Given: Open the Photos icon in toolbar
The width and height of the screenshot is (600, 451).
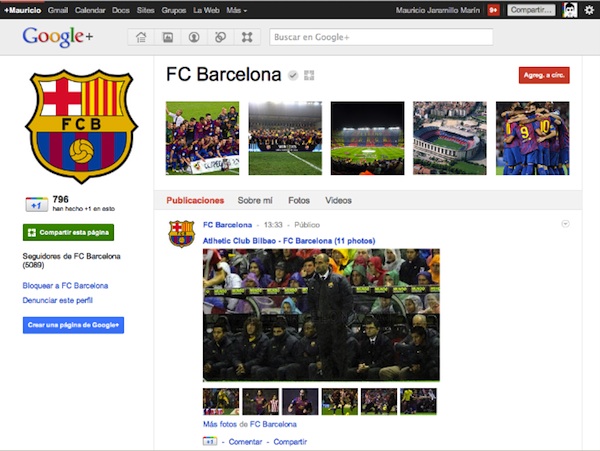Looking at the screenshot, I should pos(168,37).
